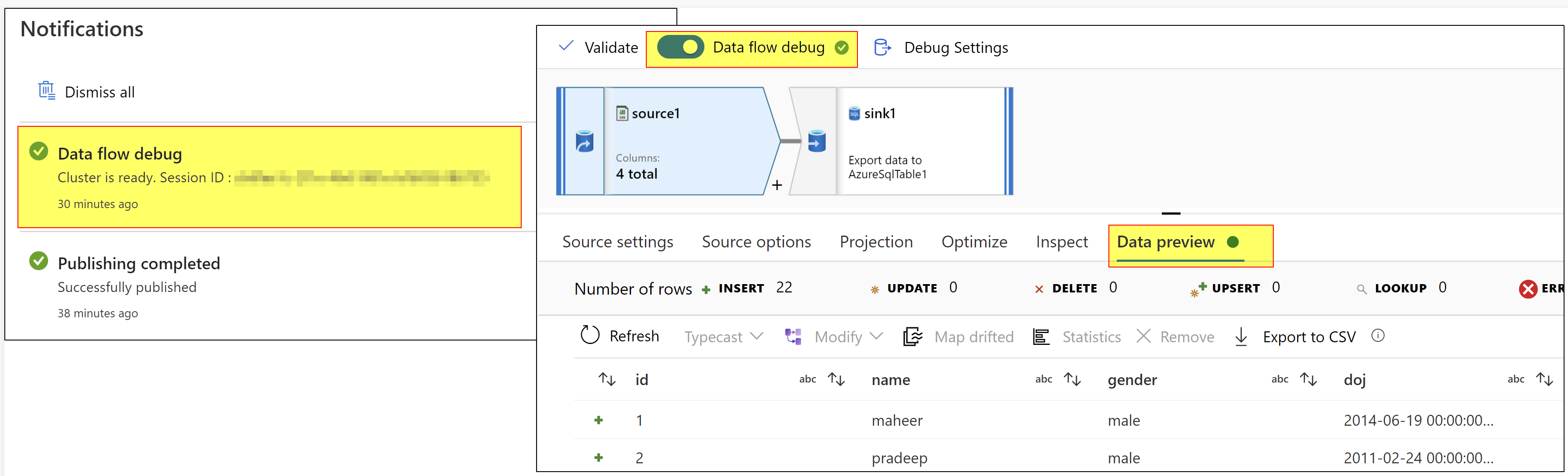Click the source1 dataset icon on the canvas
The image size is (1568, 476).
[x=623, y=113]
